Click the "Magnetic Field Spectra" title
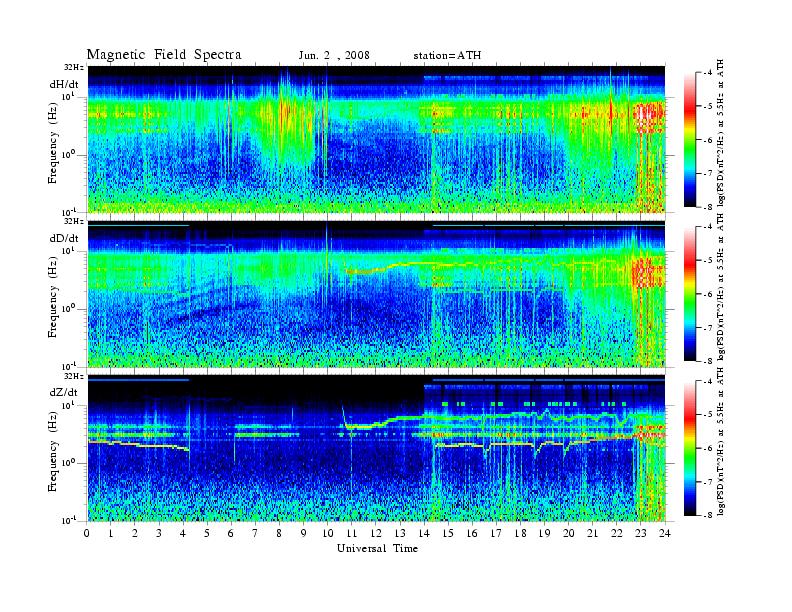Image resolution: width=792 pixels, height=612 pixels. pyautogui.click(x=164, y=55)
